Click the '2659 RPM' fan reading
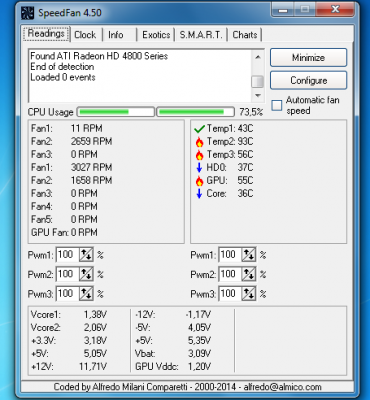The image size is (370, 400). (91, 142)
